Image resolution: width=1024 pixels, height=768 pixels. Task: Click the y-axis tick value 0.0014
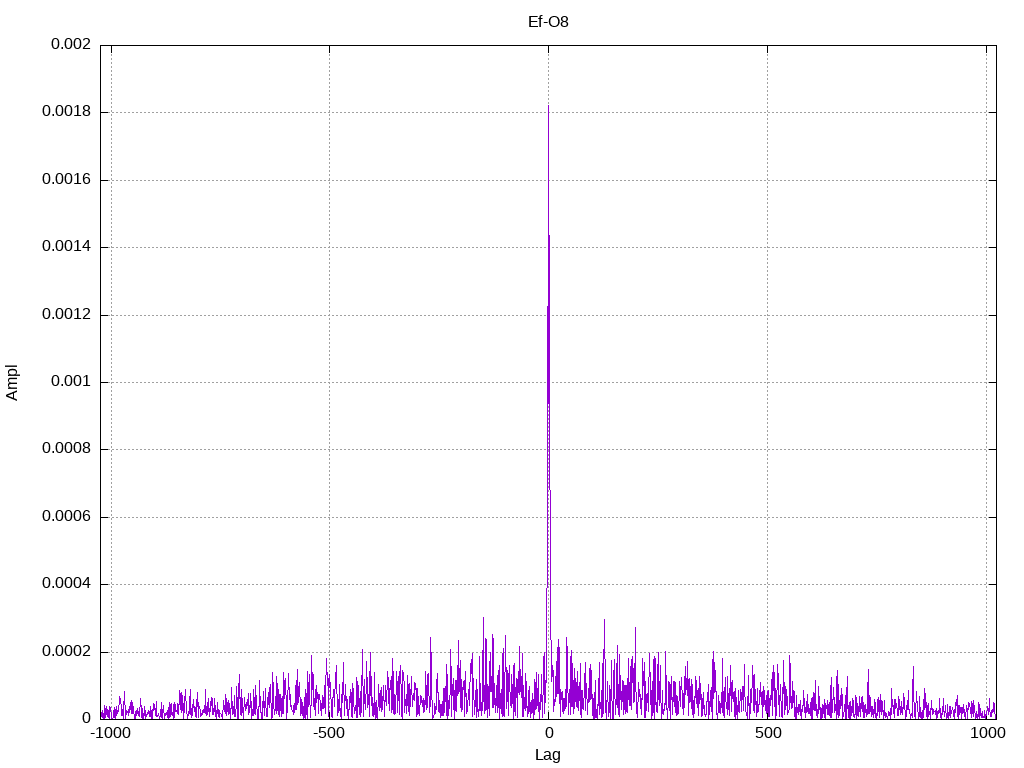tap(66, 247)
